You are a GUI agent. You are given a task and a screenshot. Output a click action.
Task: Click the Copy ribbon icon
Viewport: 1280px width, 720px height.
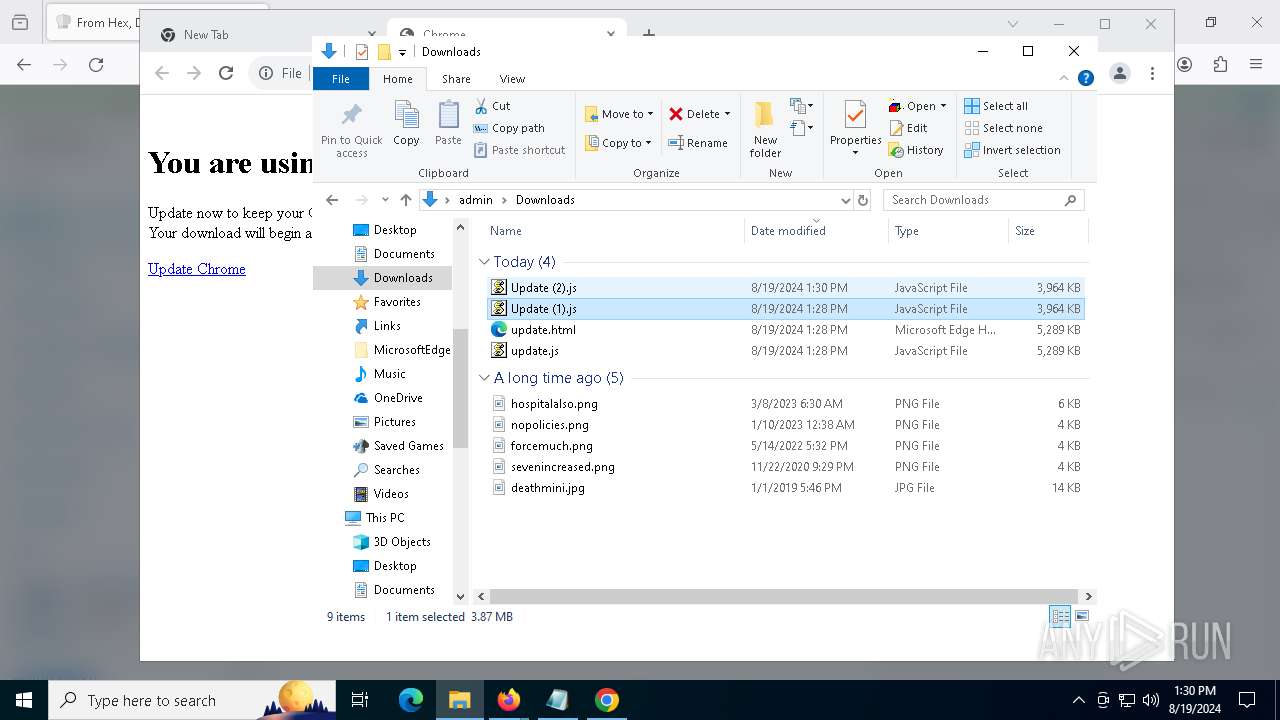406,124
